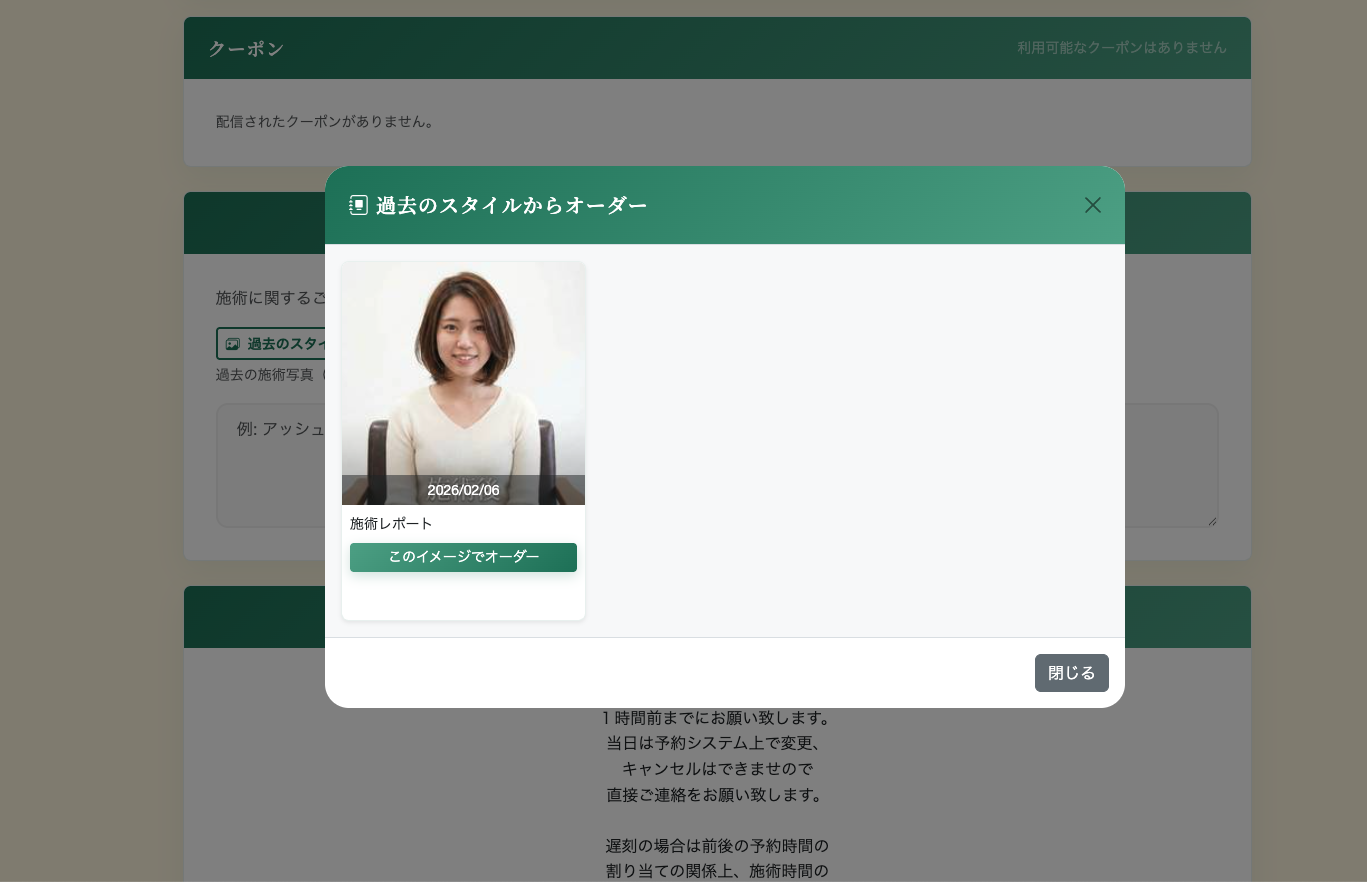Close the dialog with the X icon
This screenshot has width=1367, height=882.
(x=1092, y=205)
